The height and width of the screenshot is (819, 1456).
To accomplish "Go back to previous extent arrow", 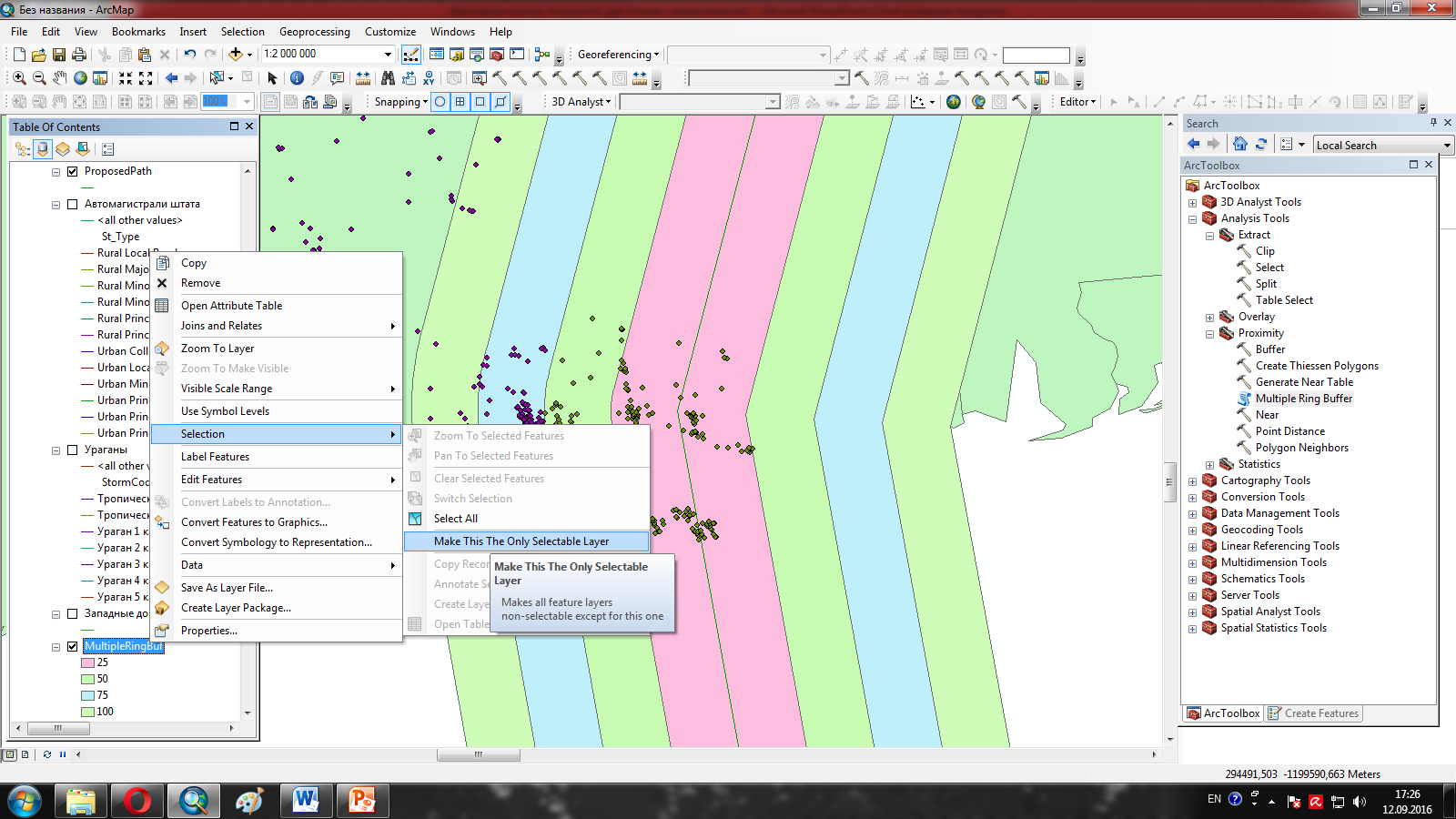I will point(171,78).
